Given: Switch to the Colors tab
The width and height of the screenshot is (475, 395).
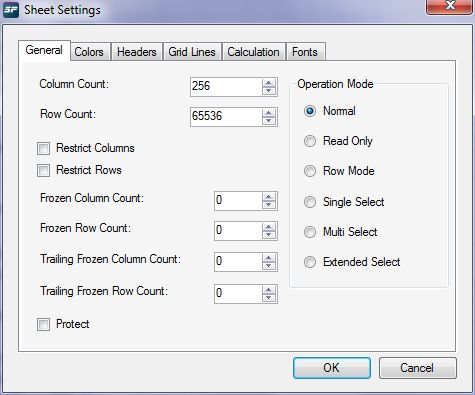Looking at the screenshot, I should click(x=90, y=52).
